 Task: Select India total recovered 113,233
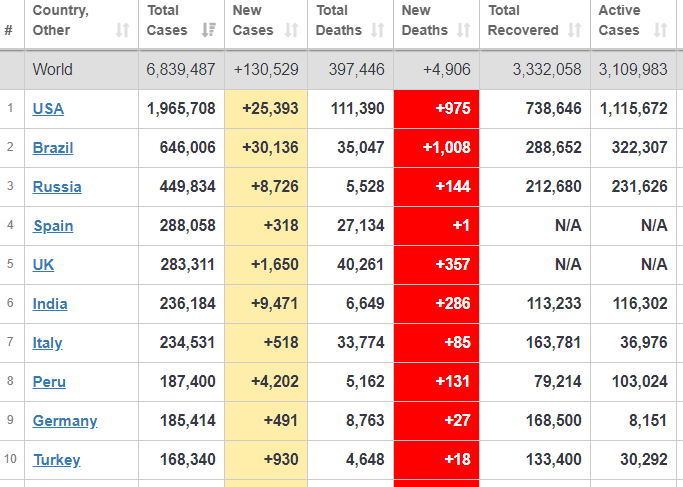554,304
